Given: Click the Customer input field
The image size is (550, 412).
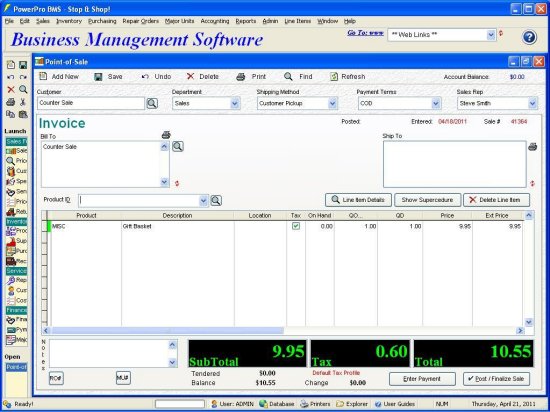Looking at the screenshot, I should point(91,103).
